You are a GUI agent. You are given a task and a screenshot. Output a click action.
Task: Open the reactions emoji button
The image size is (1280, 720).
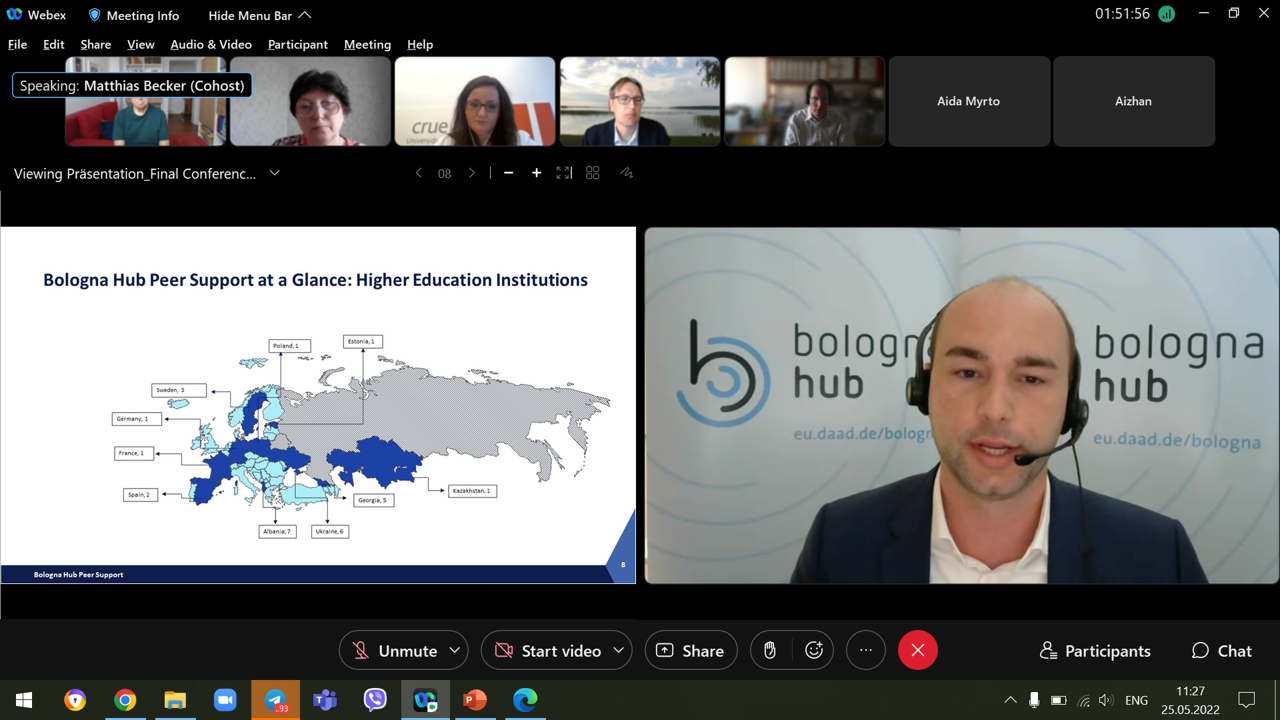coord(814,650)
